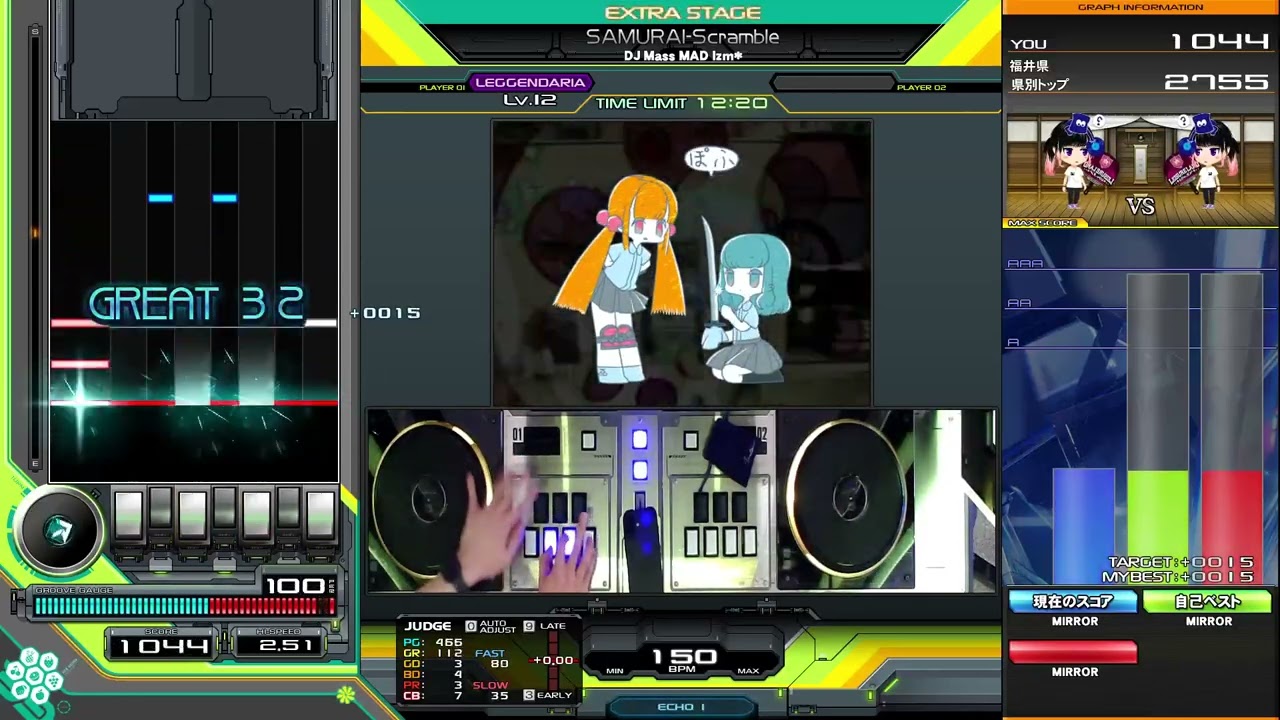
Task: Select the 現在のスコア button
Action: (x=1073, y=601)
